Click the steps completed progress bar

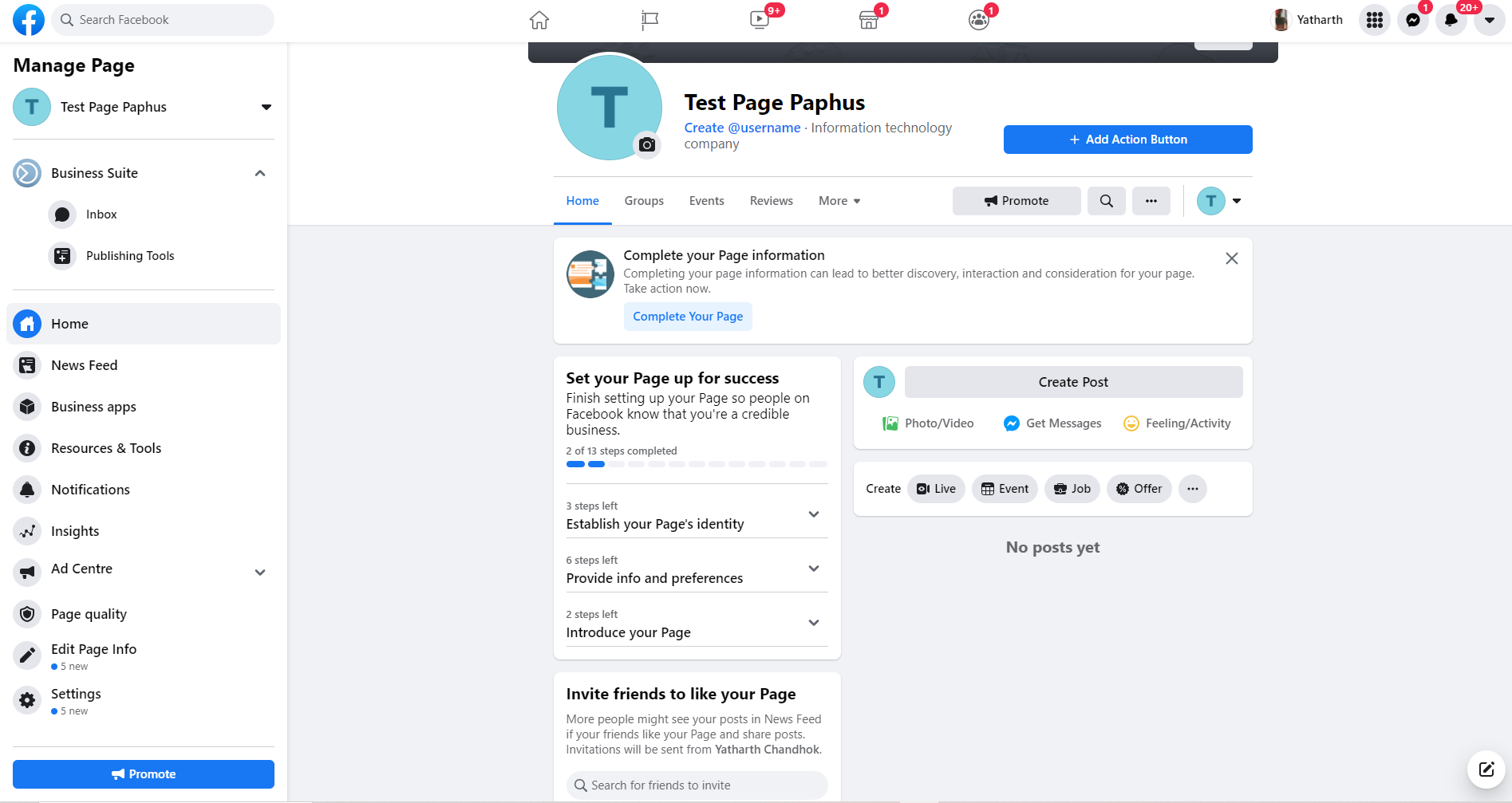point(697,464)
